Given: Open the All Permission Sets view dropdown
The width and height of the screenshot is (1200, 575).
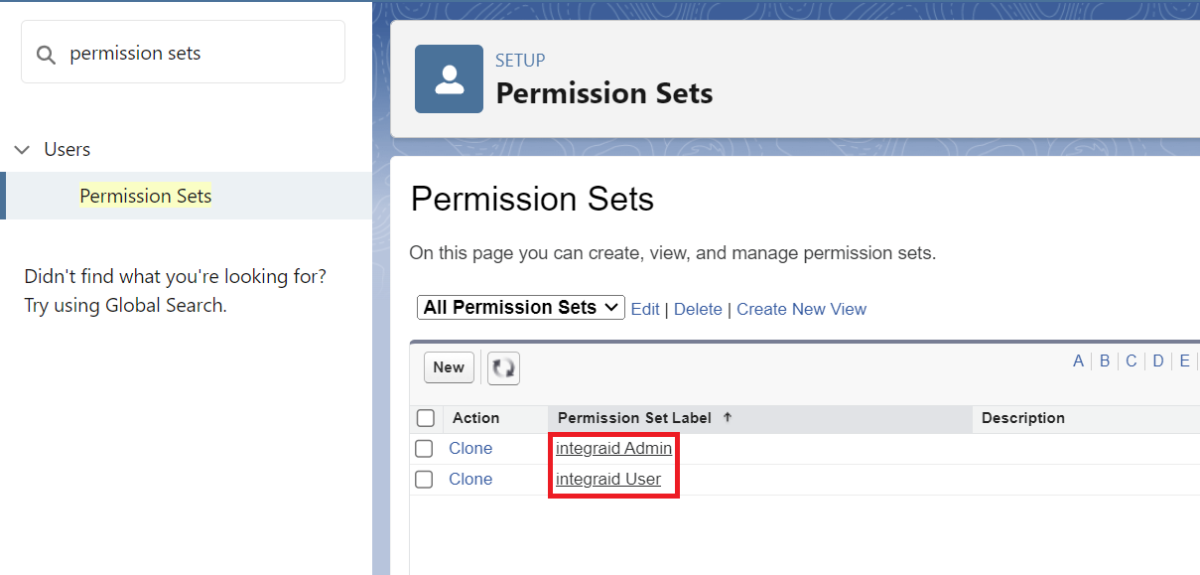Looking at the screenshot, I should [521, 308].
